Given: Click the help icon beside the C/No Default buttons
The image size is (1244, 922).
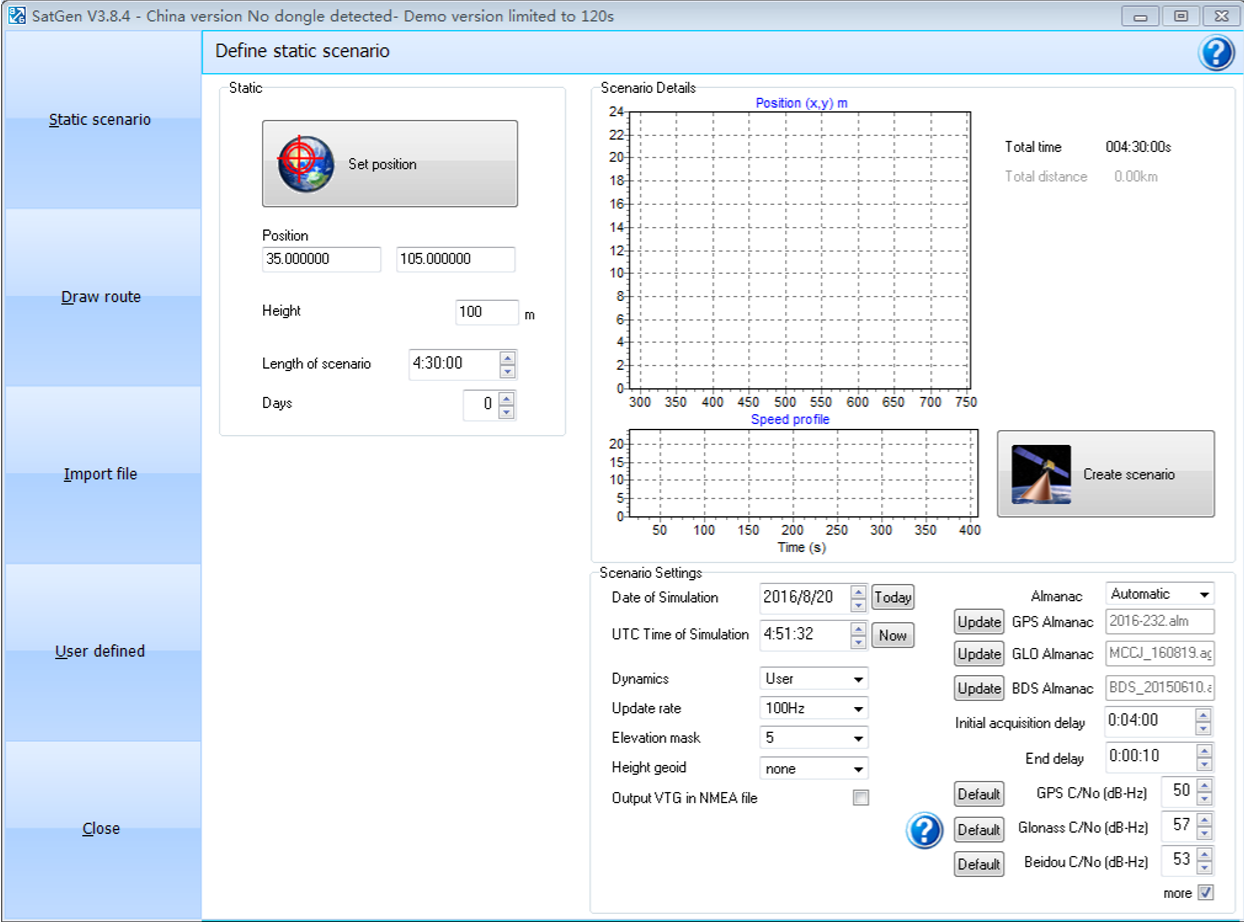Looking at the screenshot, I should pos(925,830).
